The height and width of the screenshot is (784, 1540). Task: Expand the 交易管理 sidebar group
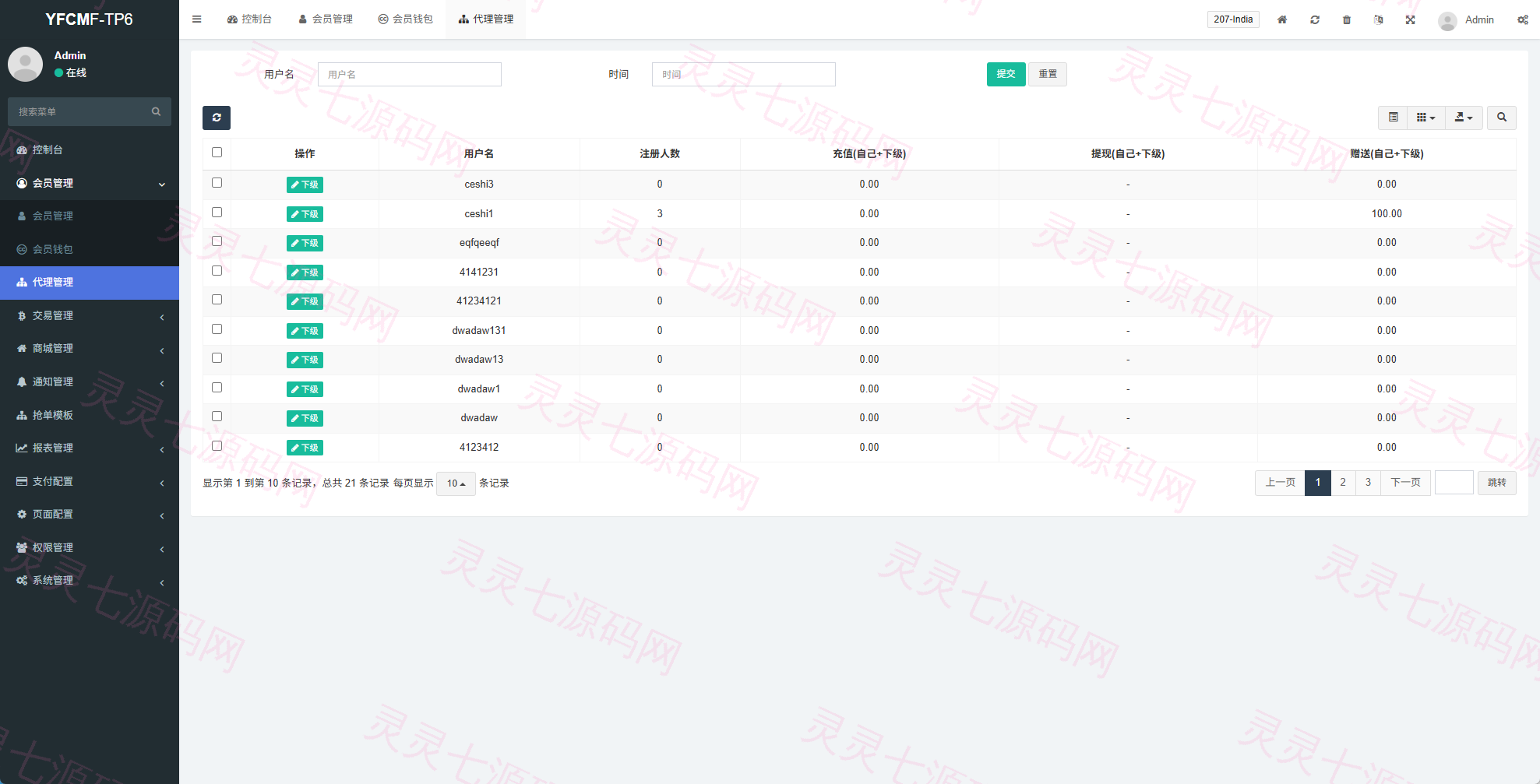tap(90, 316)
